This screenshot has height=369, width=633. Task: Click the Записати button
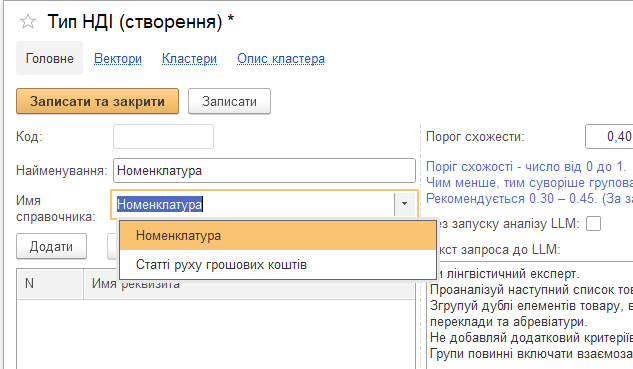229,101
